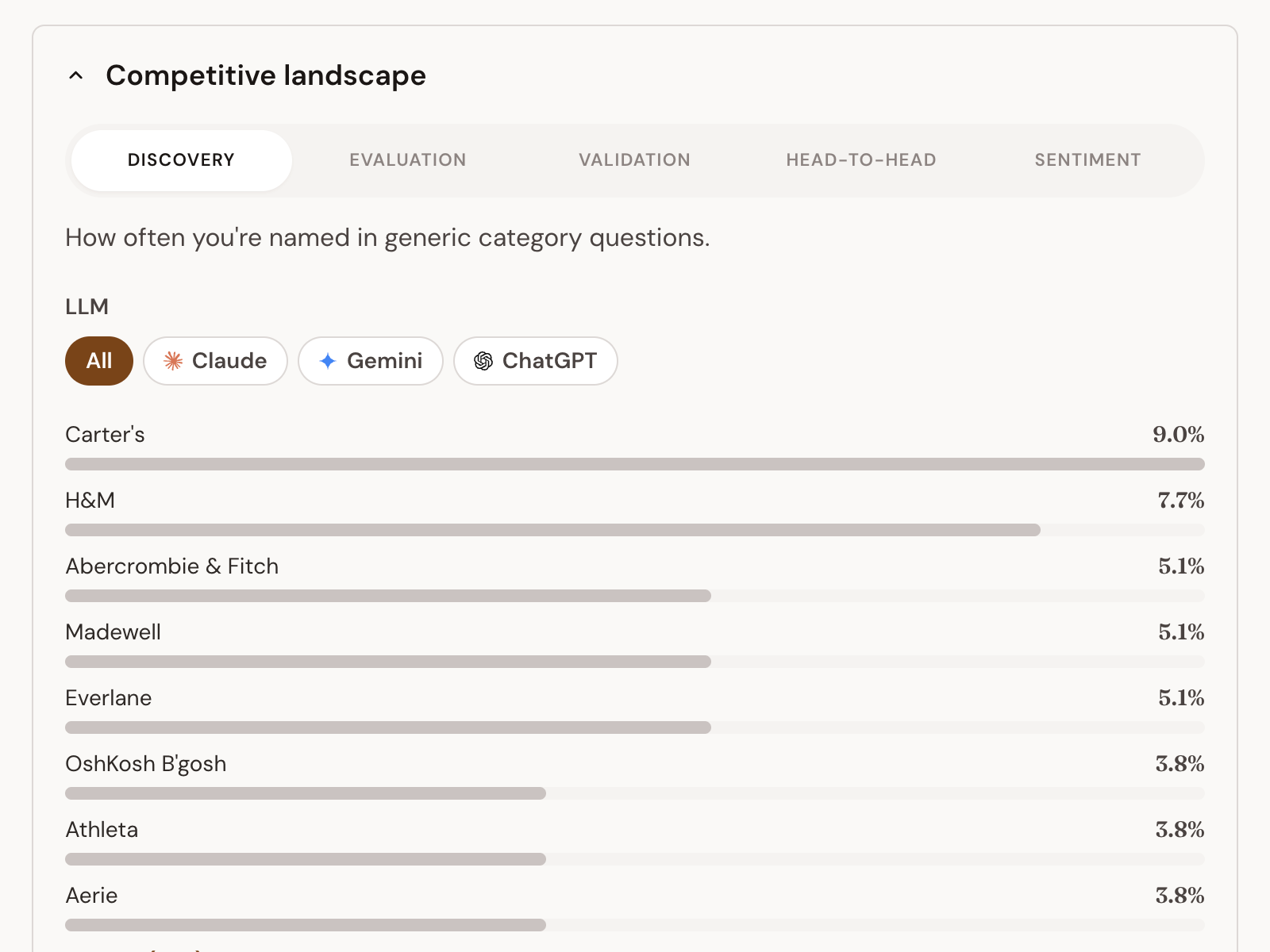Select the All LLM filter
This screenshot has width=1270, height=952.
point(99,361)
